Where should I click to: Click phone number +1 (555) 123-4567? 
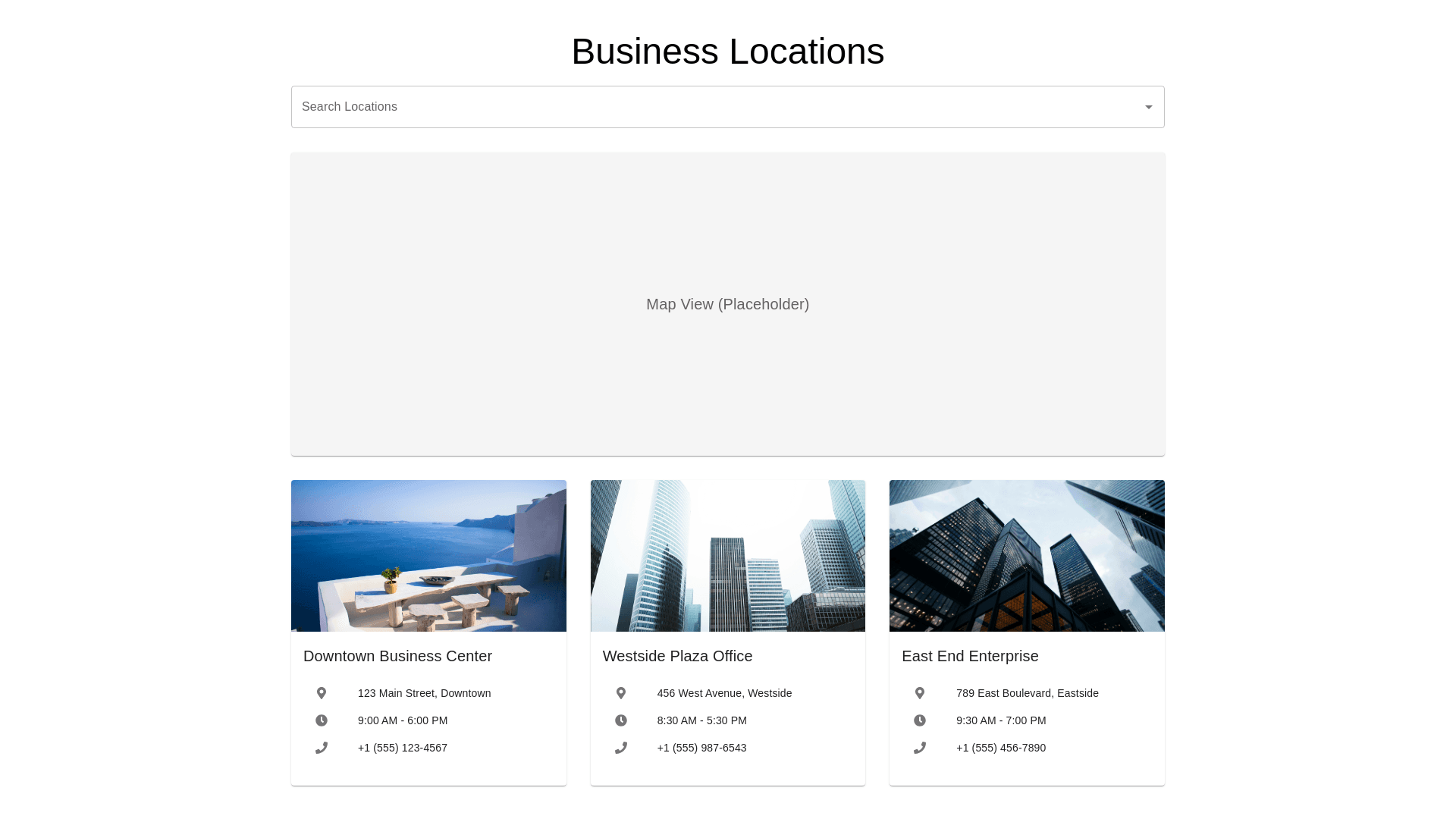tap(403, 748)
